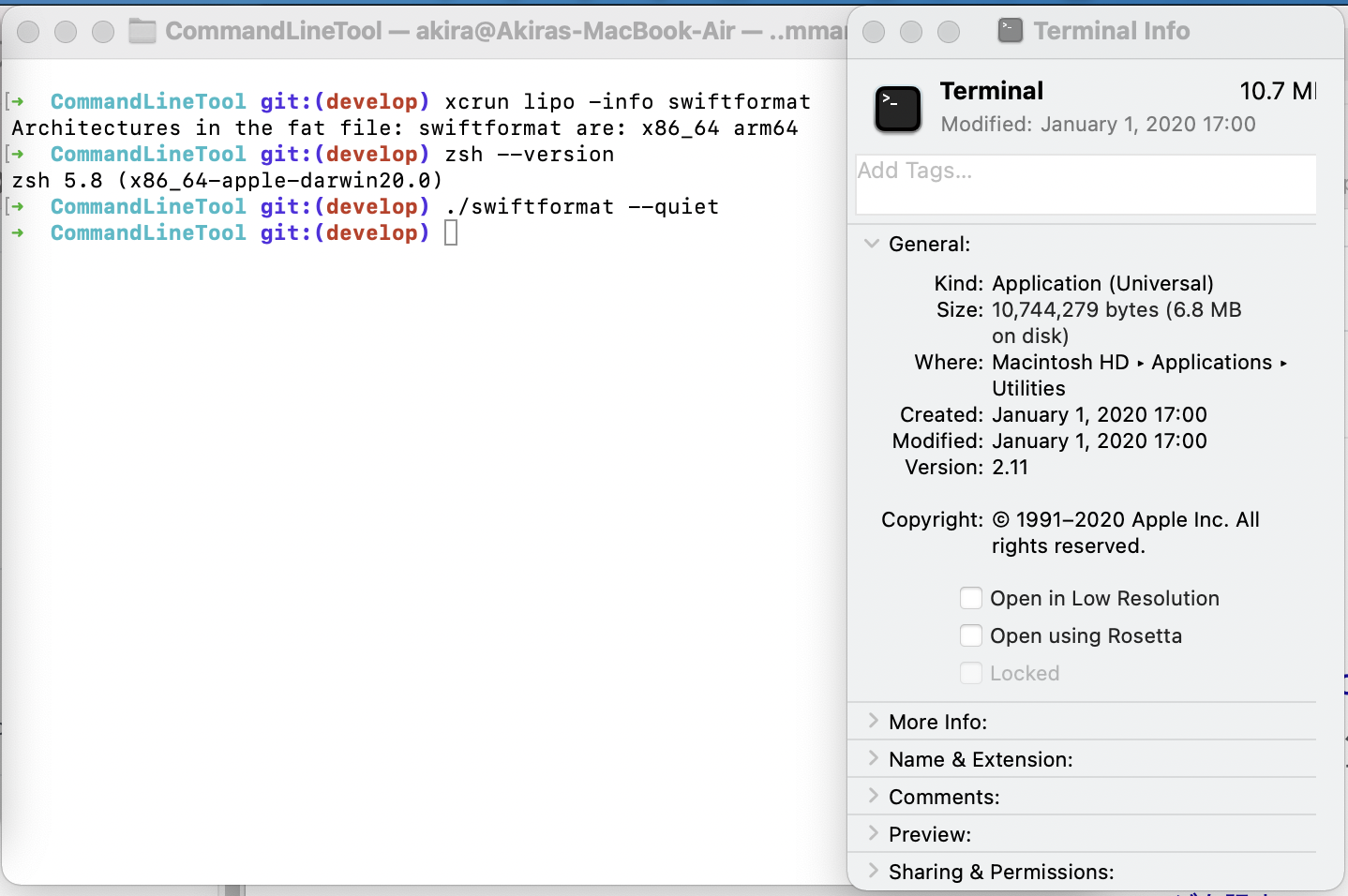Click 'zsh 5.8 (x86_64-apple-darwin20.0)' output line

coord(227,180)
